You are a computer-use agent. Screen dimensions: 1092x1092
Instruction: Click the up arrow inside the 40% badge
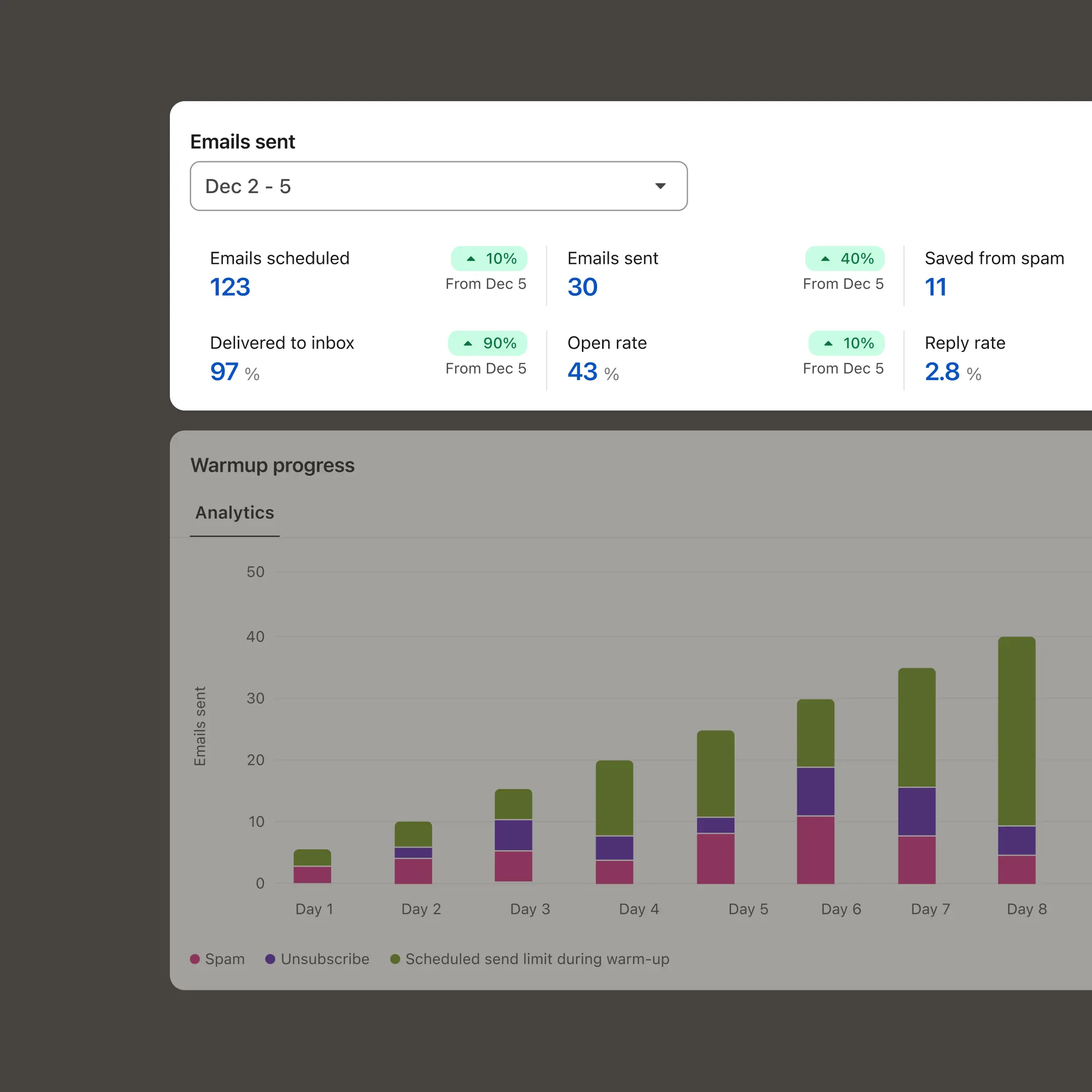[x=825, y=258]
